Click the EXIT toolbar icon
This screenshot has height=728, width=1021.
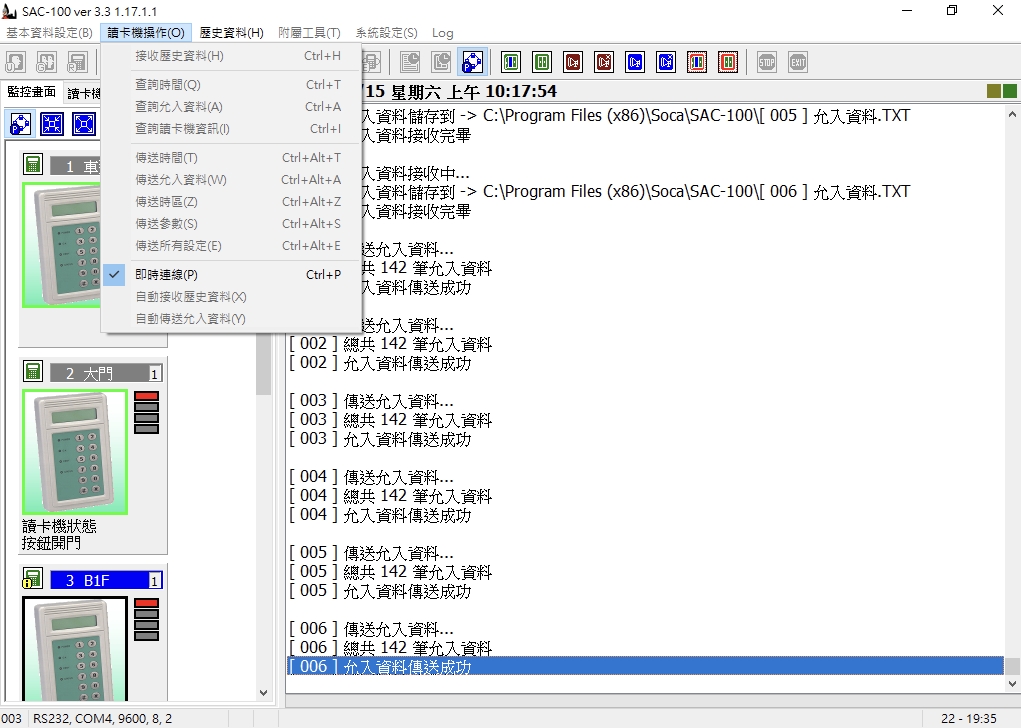[798, 63]
